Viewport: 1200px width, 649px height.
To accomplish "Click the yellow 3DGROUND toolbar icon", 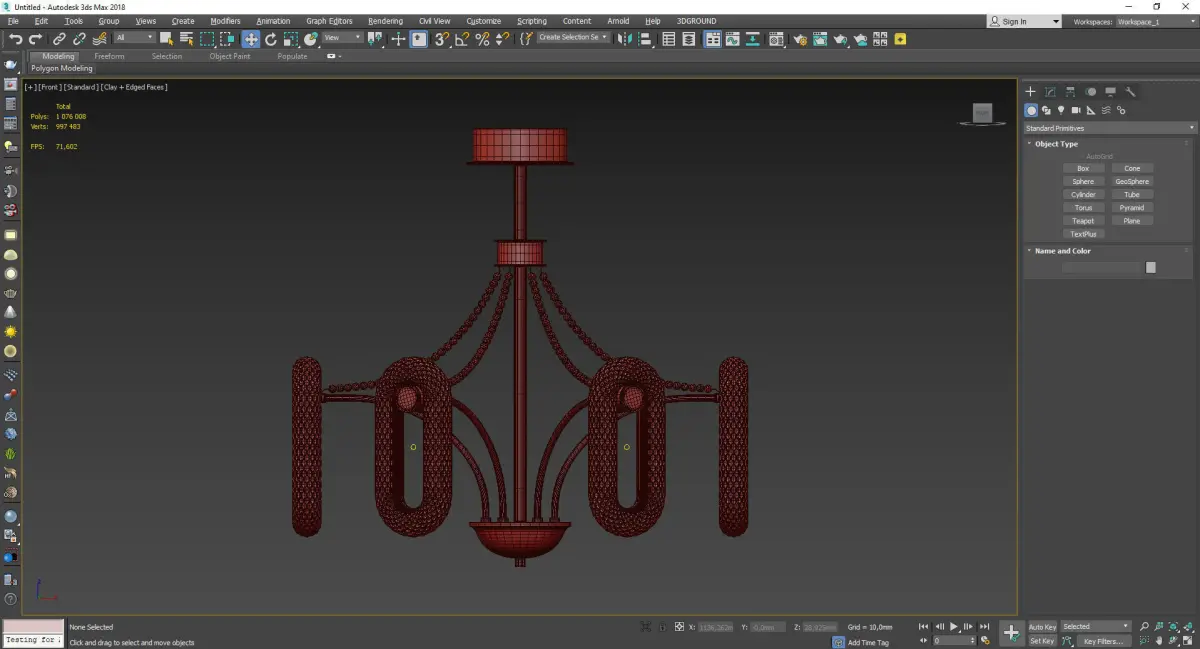I will 900,39.
